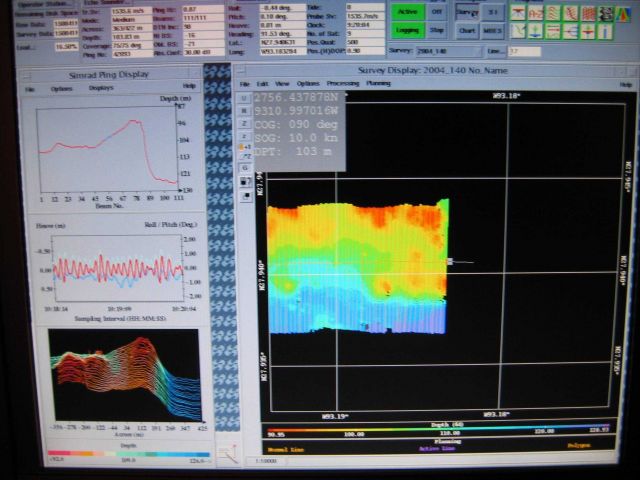Click the solid square tool below 'U'
Screen dimensions: 640x480
point(244,111)
